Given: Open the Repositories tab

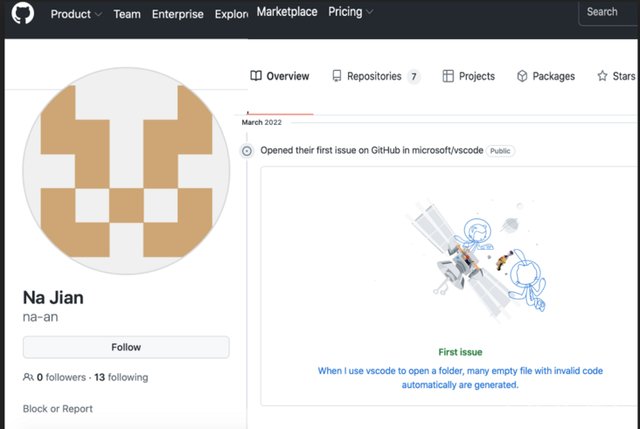Looking at the screenshot, I should point(376,76).
